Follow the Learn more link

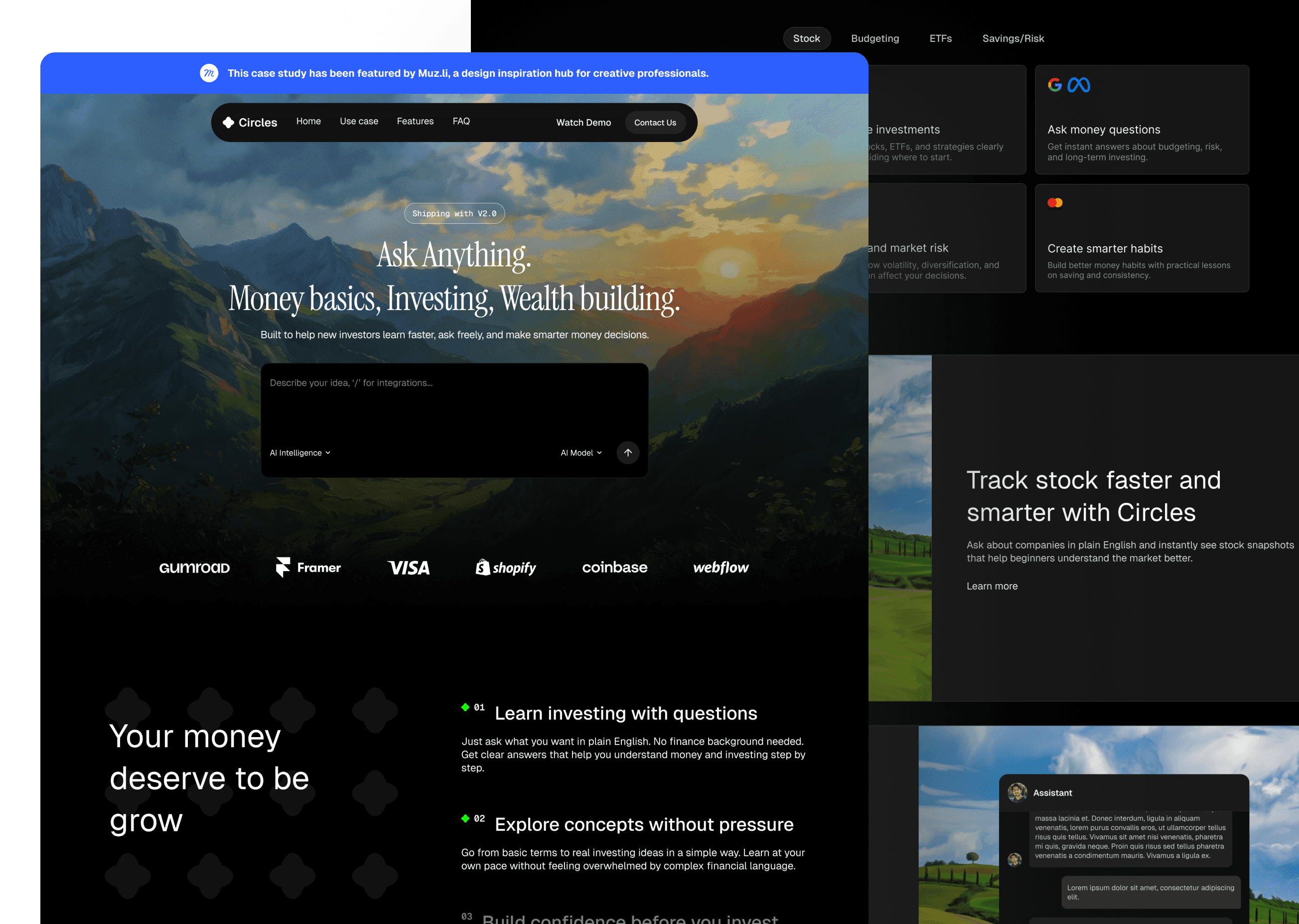[x=992, y=586]
